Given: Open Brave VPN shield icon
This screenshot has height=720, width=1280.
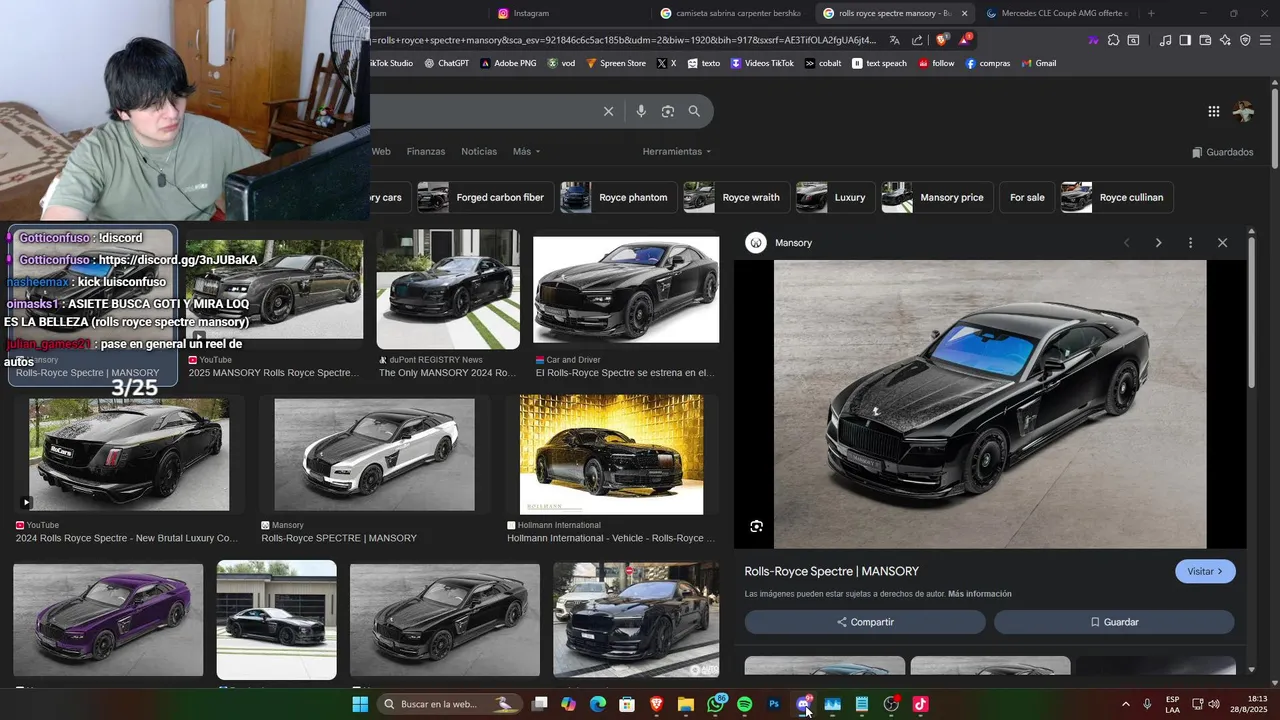Looking at the screenshot, I should (1245, 41).
